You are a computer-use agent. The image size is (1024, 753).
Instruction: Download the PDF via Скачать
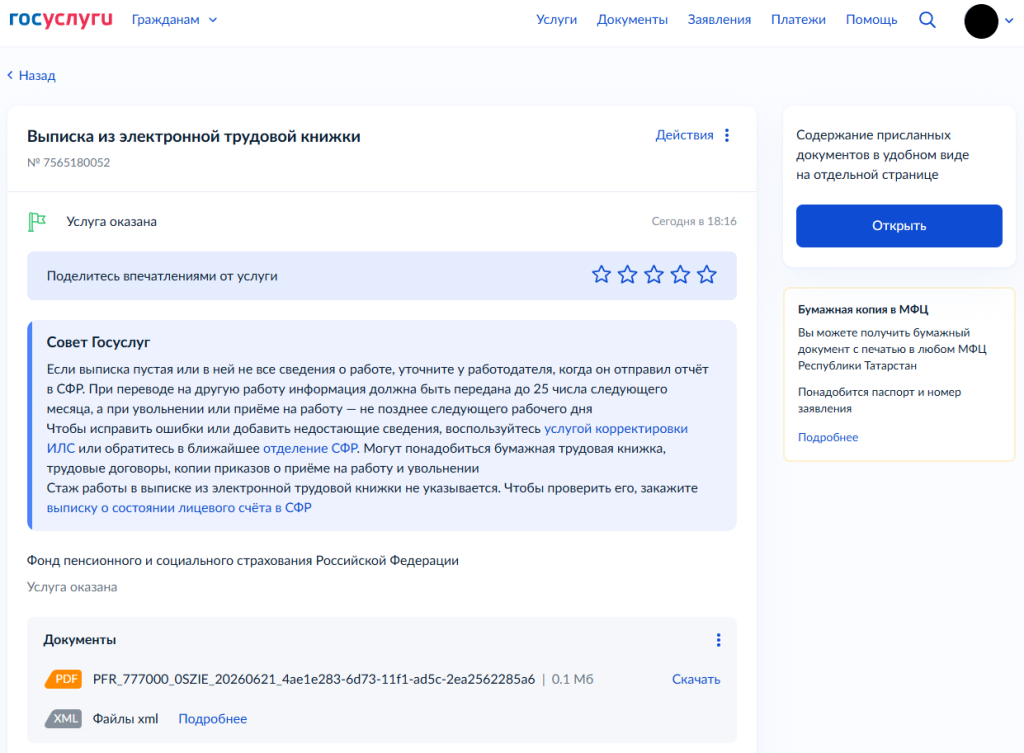696,679
